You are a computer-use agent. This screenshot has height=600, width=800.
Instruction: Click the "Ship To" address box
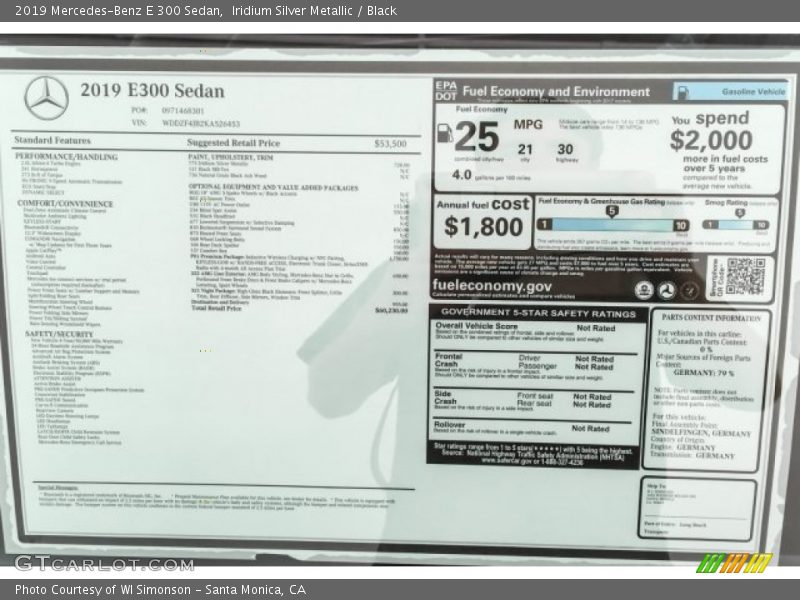pyautogui.click(x=697, y=508)
